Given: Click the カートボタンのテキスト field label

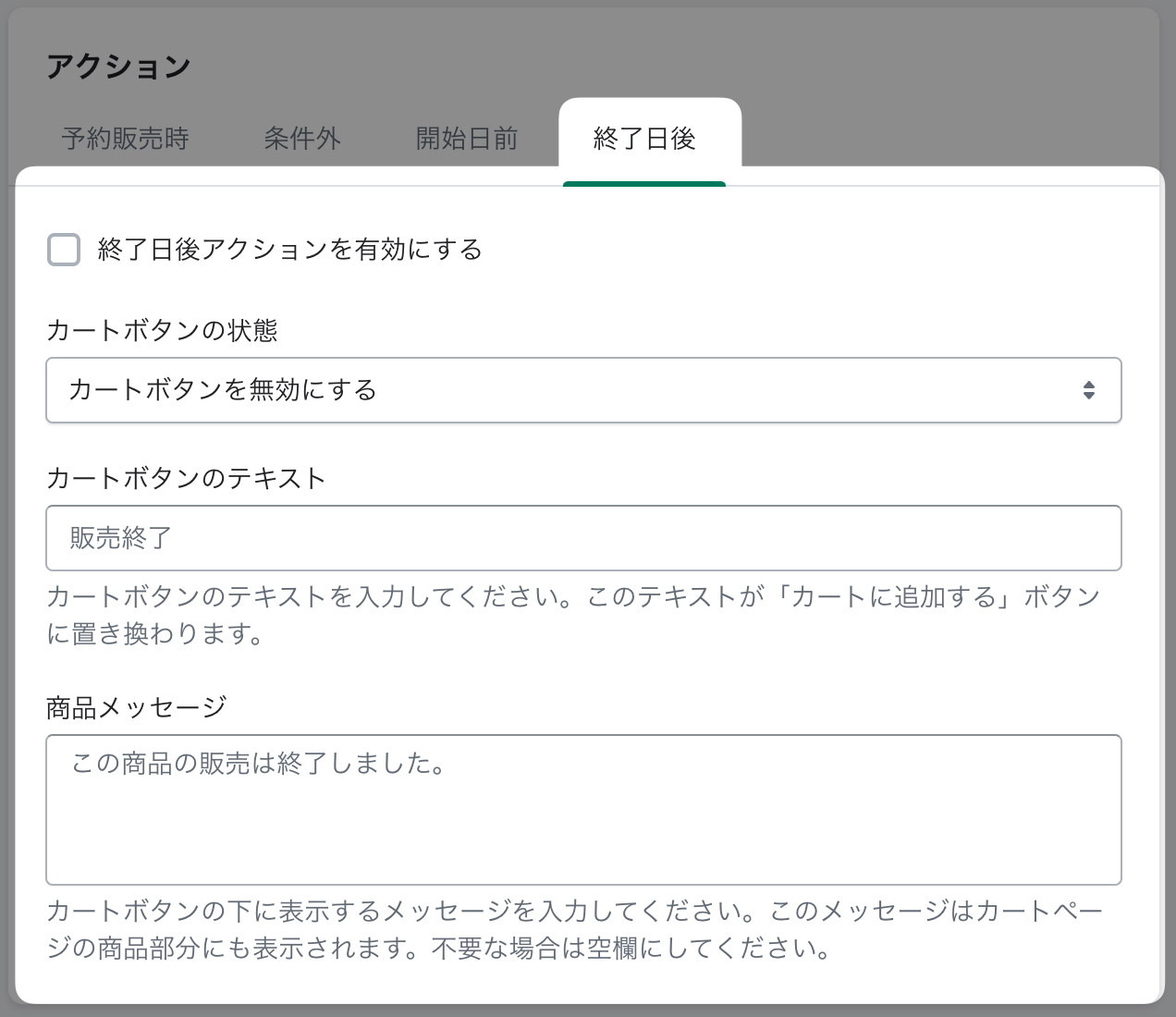Looking at the screenshot, I should (x=186, y=478).
